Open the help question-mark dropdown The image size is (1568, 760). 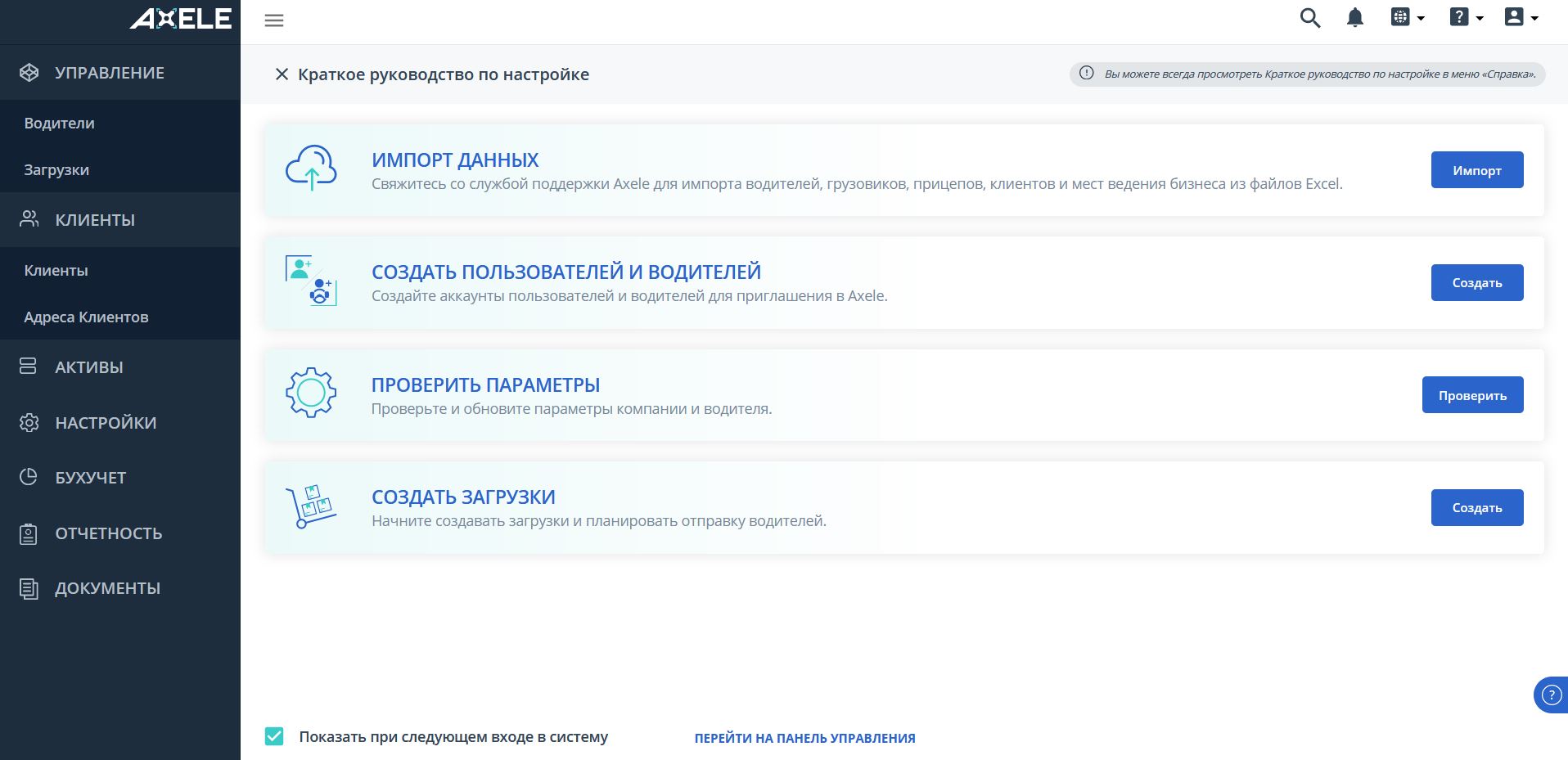coord(1467,17)
